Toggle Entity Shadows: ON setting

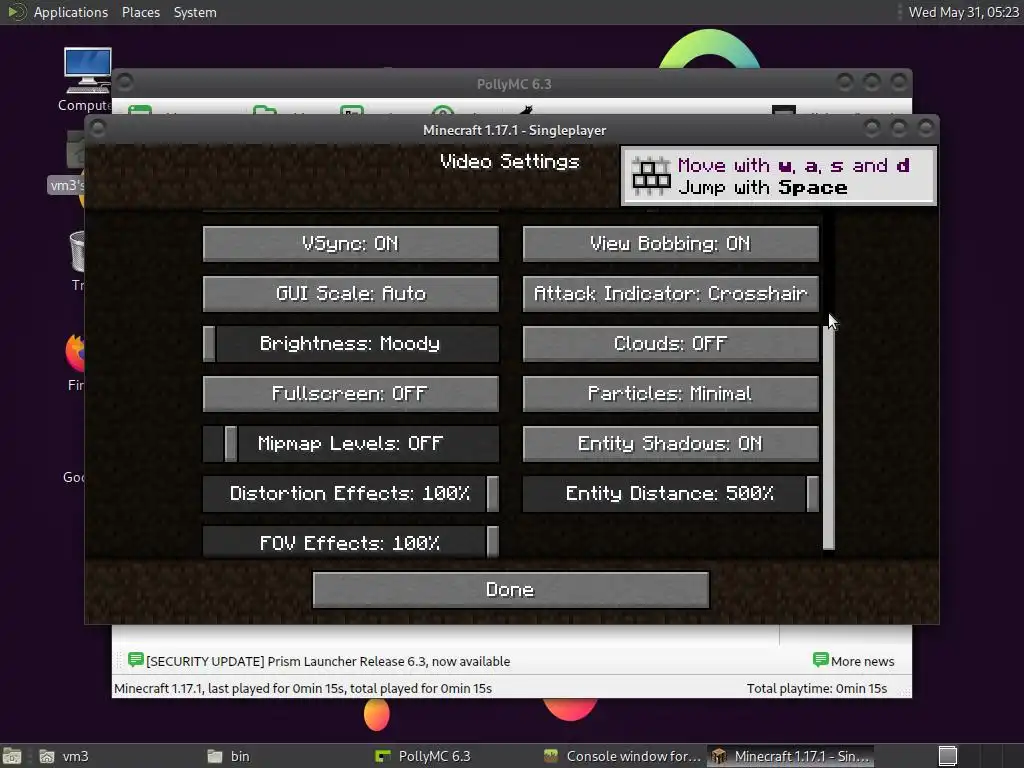(670, 444)
